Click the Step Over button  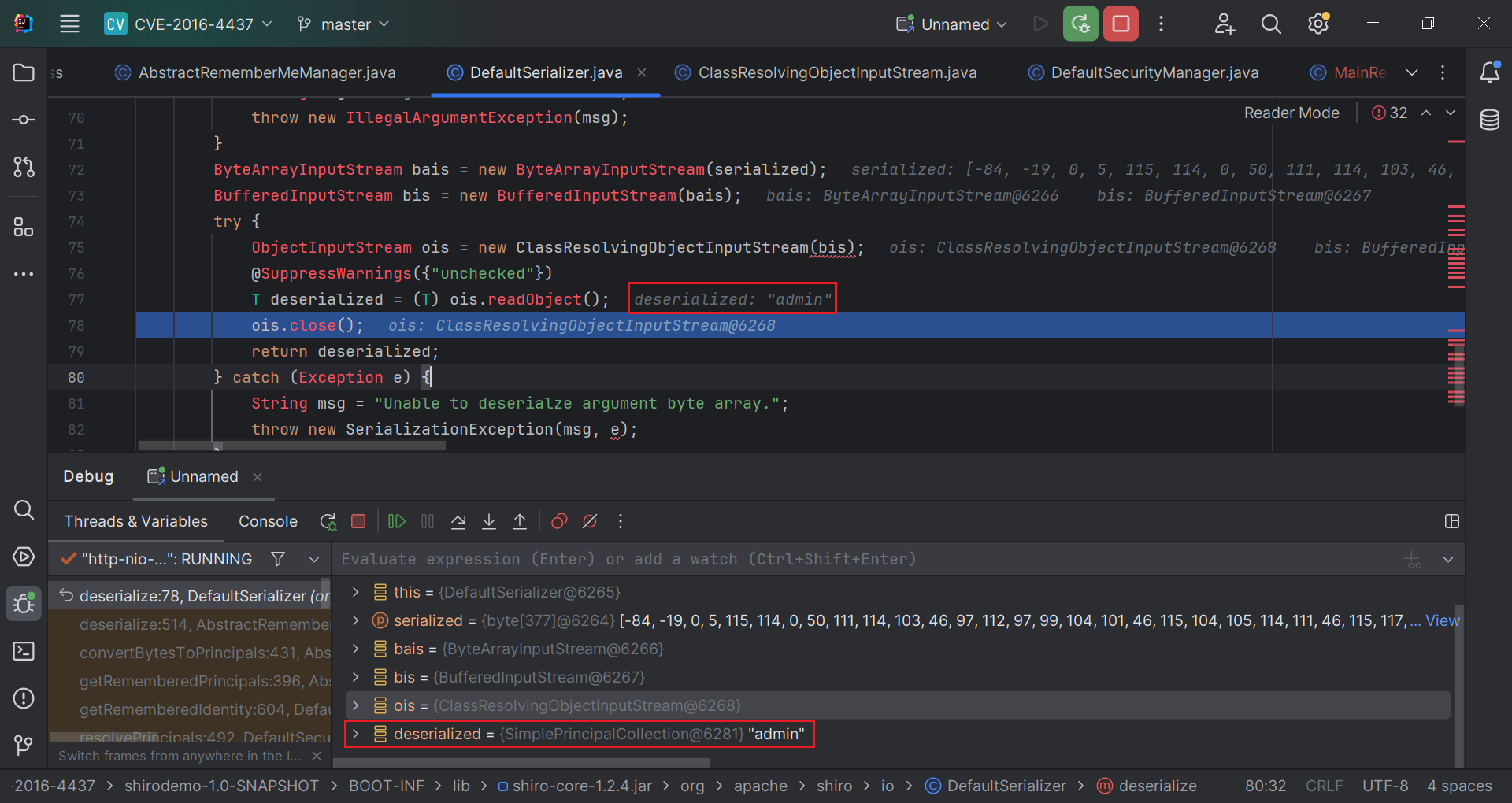pyautogui.click(x=458, y=521)
